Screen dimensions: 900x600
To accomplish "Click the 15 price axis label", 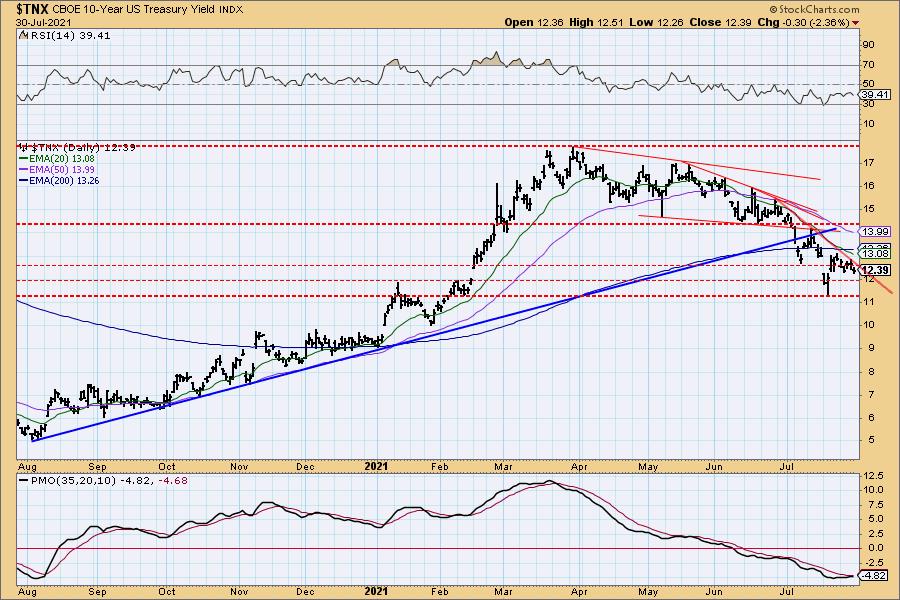I will [x=868, y=209].
